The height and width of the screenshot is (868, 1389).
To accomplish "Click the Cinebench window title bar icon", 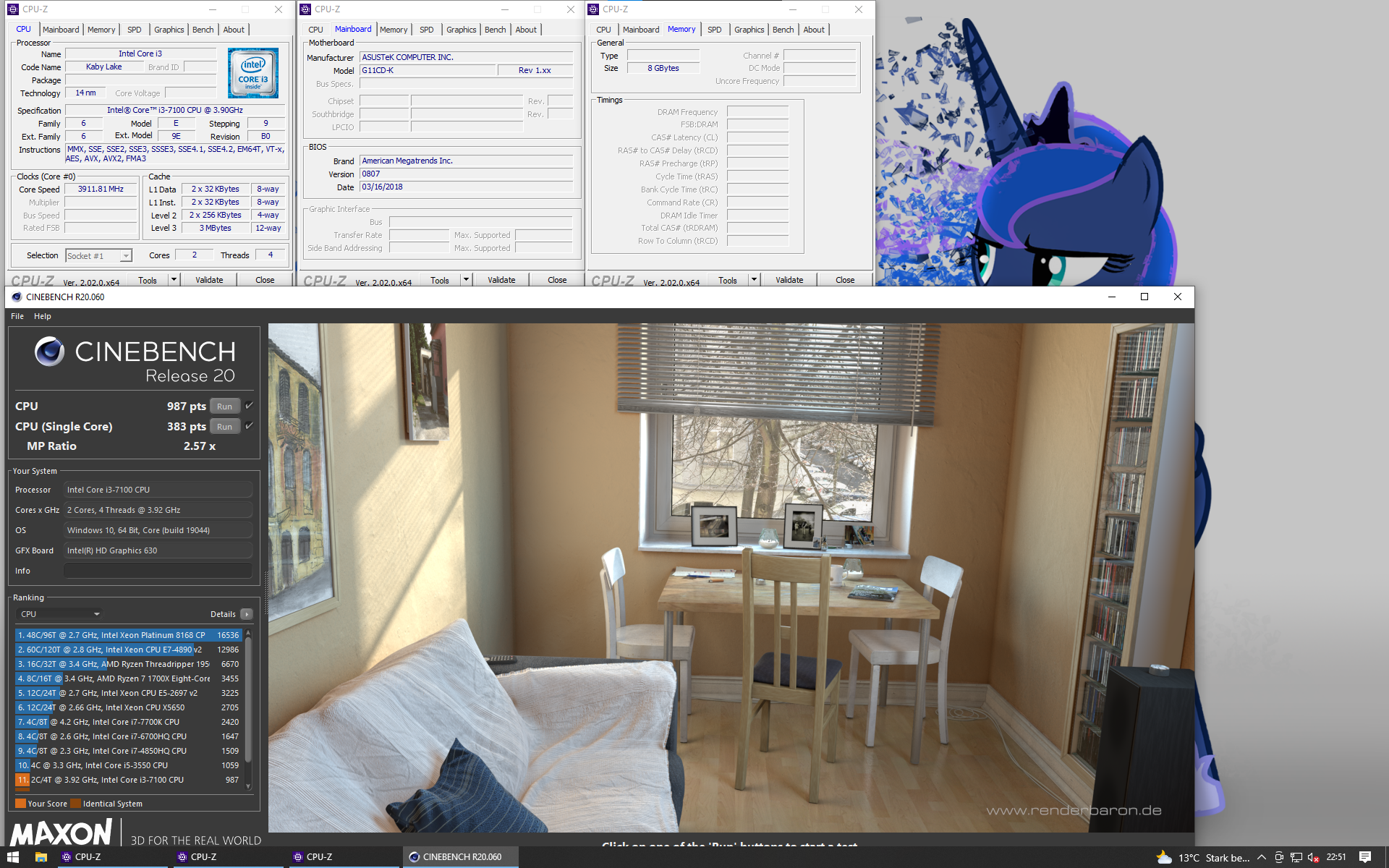I will pos(17,297).
